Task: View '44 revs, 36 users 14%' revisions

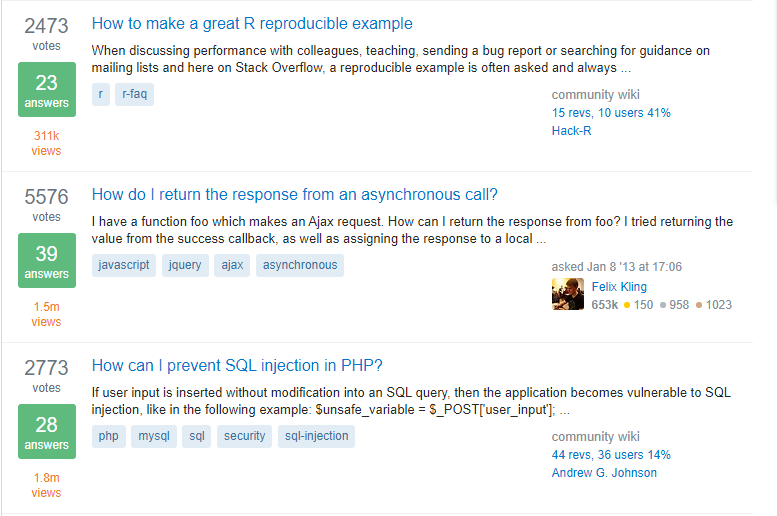Action: 611,455
